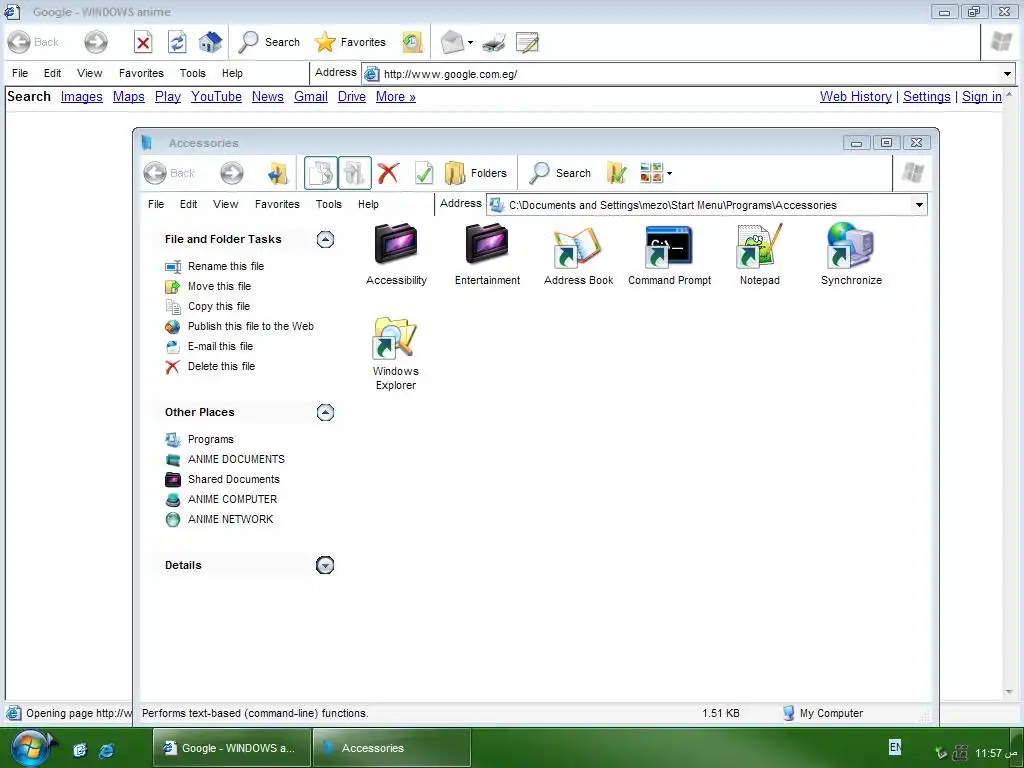Click browser toolbar Search magnifier
This screenshot has height=768, width=1024.
coord(269,42)
